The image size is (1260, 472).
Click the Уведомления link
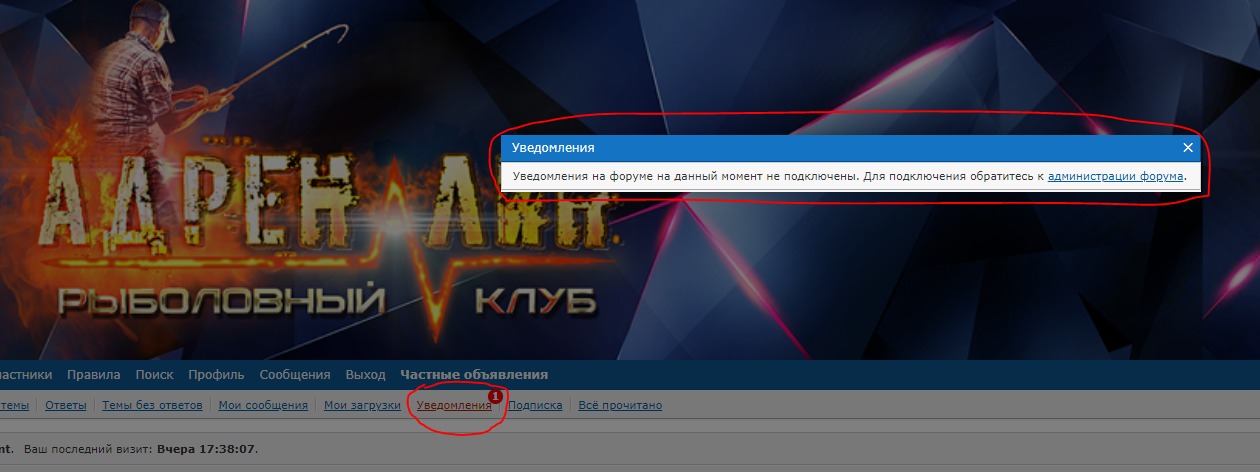pyautogui.click(x=454, y=405)
